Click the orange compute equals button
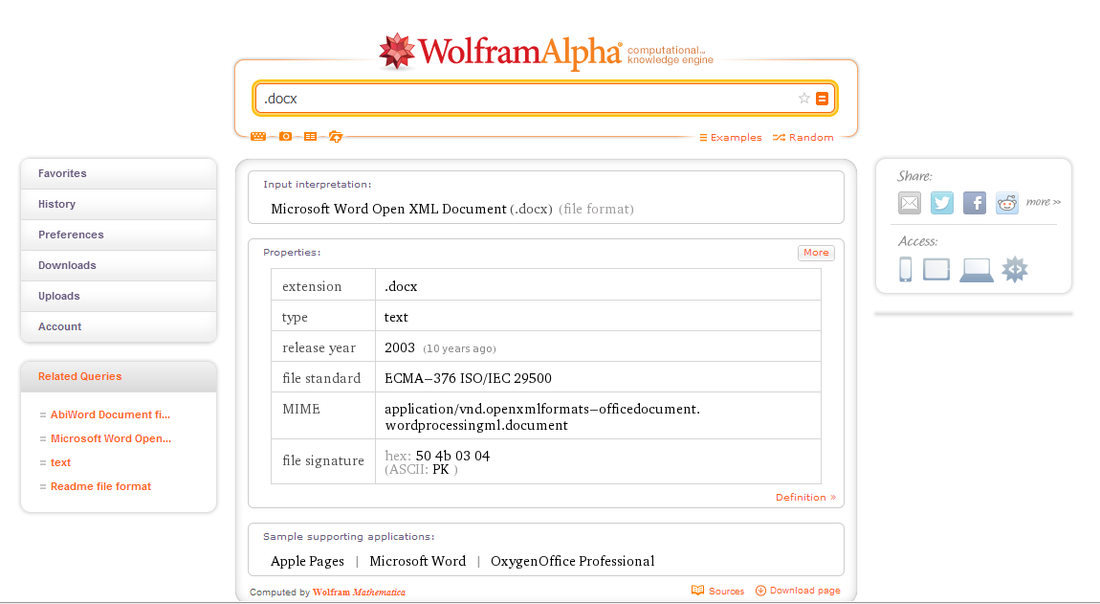Screen dimensions: 1100x604 [x=822, y=98]
